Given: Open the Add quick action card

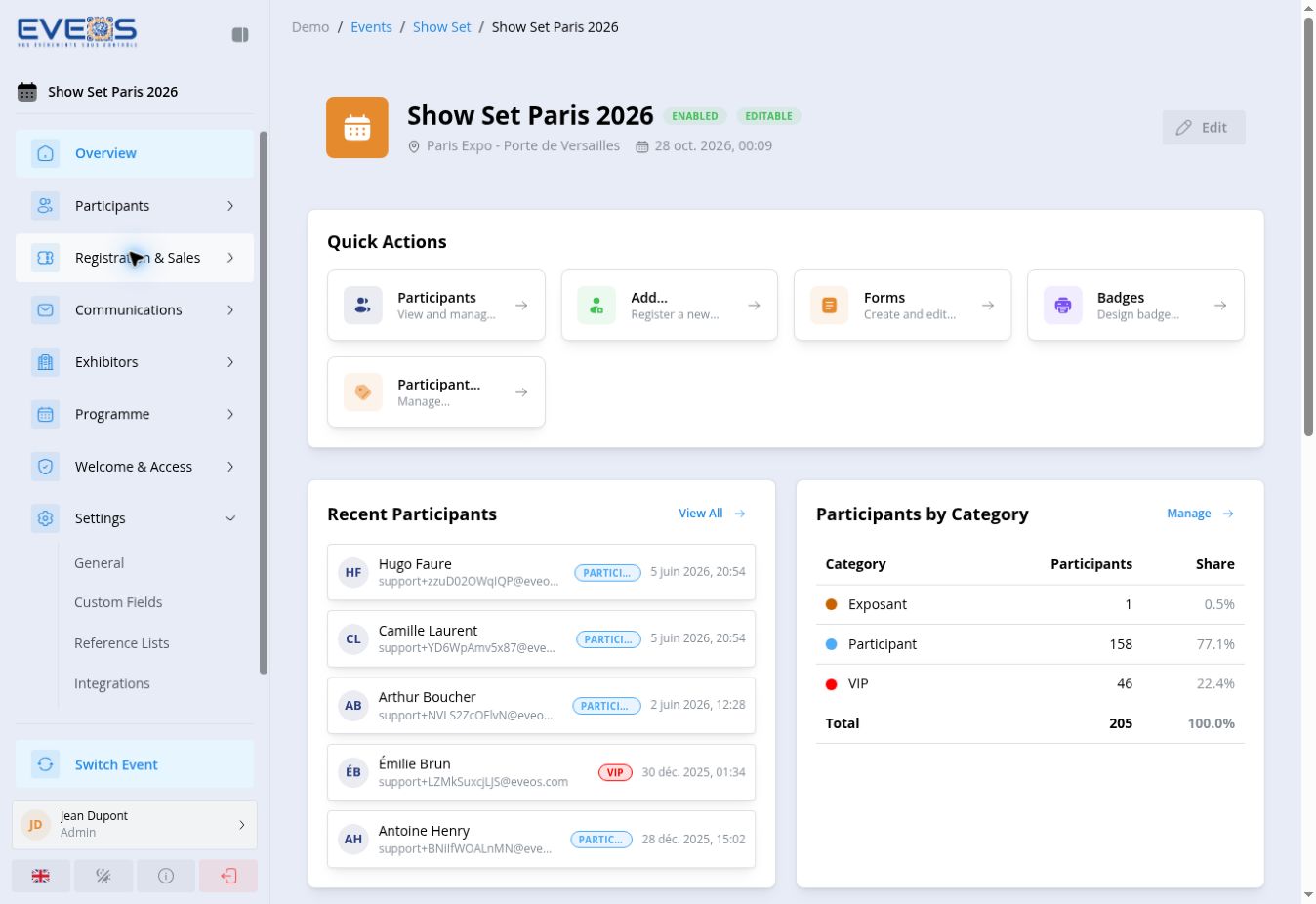Looking at the screenshot, I should 670,306.
